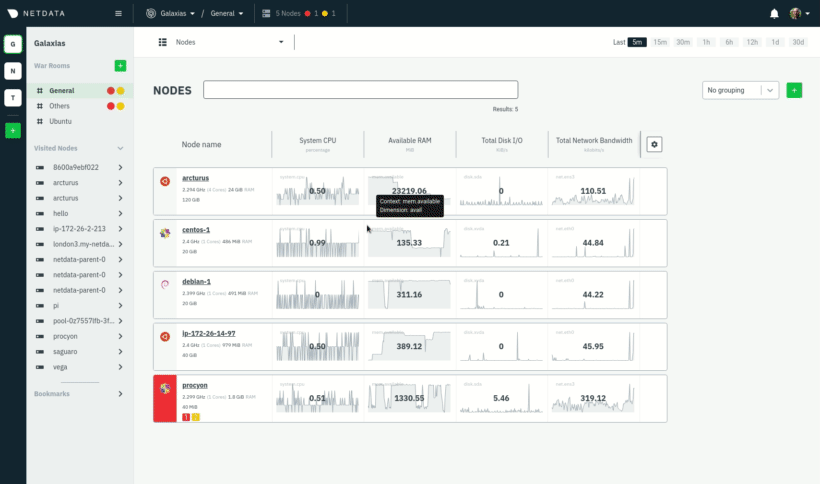This screenshot has height=484, width=820.
Task: Select the 12h time range
Action: (752, 42)
